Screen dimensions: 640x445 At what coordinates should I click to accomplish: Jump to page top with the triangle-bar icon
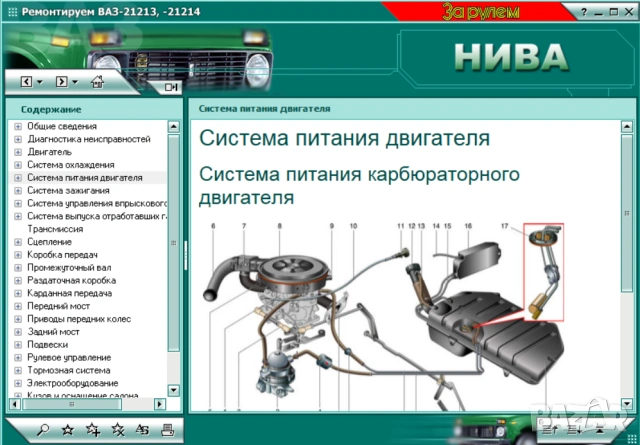[600, 429]
